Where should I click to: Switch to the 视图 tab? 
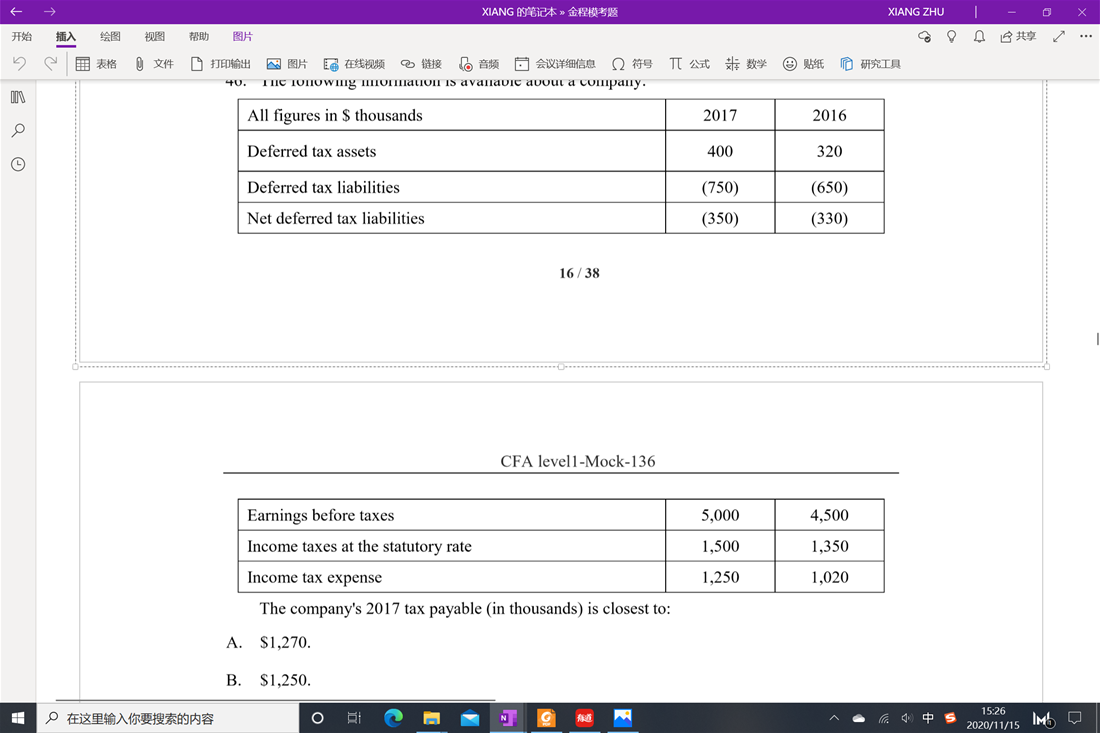(x=154, y=37)
